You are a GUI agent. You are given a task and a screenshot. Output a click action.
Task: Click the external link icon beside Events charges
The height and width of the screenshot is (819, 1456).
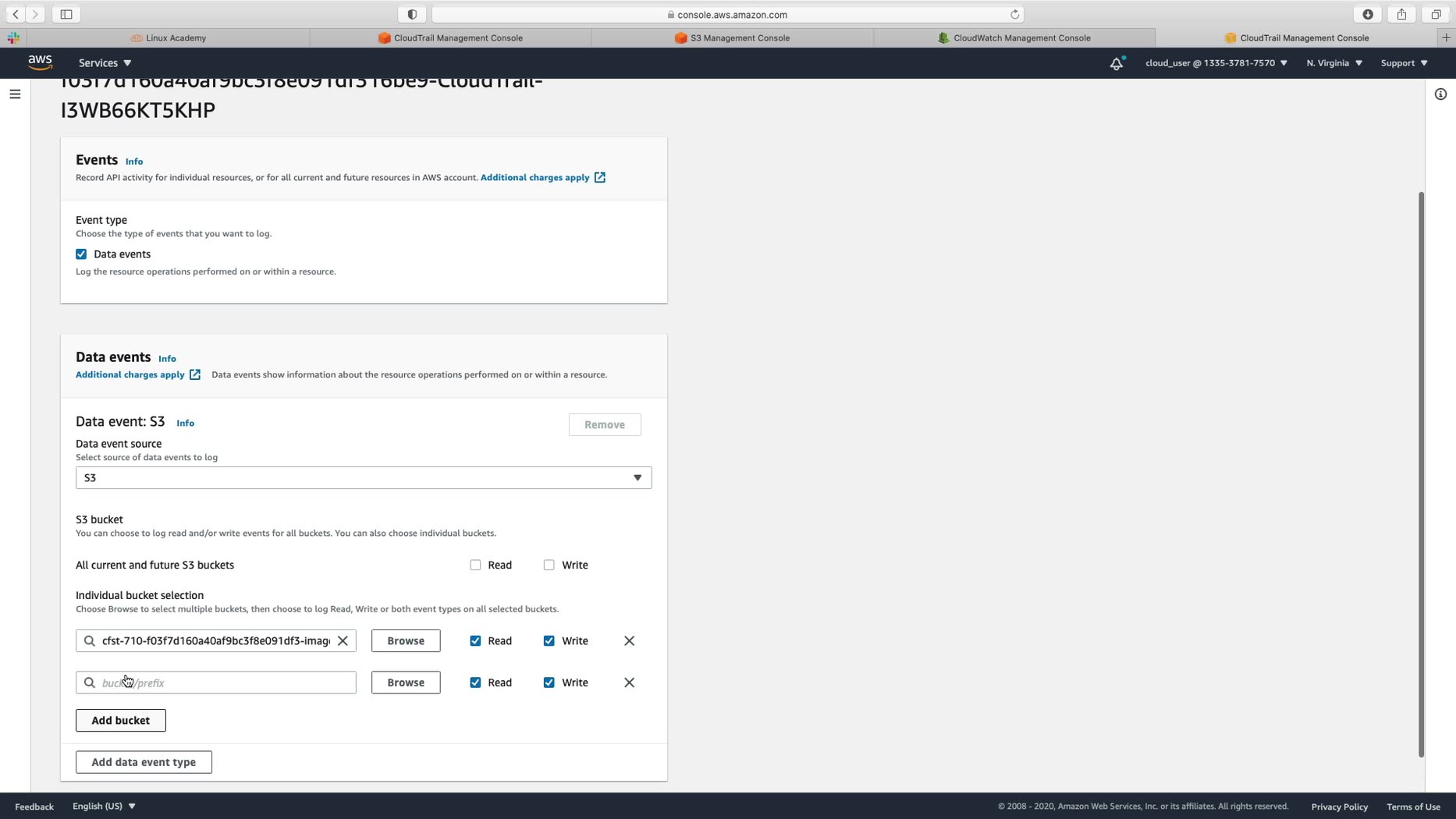(600, 178)
